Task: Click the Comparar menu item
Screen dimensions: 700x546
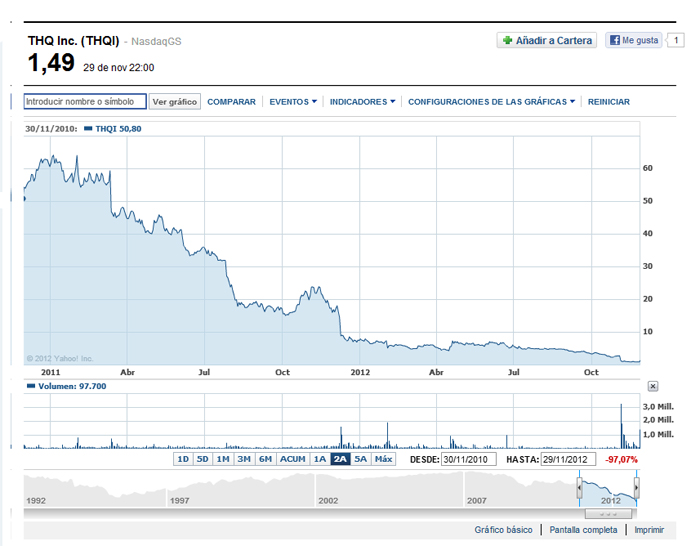Action: pyautogui.click(x=231, y=102)
